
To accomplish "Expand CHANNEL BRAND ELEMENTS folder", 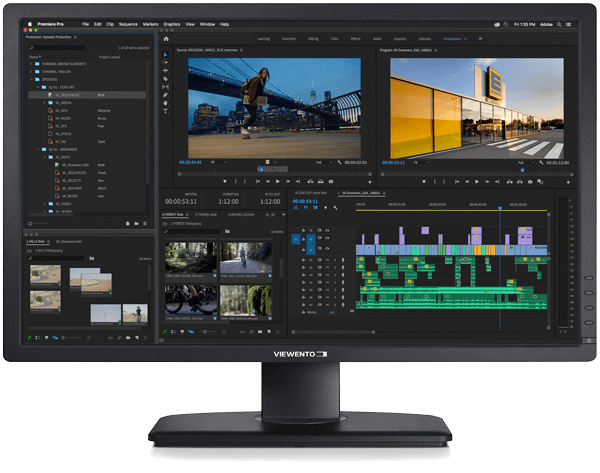I will [x=31, y=64].
